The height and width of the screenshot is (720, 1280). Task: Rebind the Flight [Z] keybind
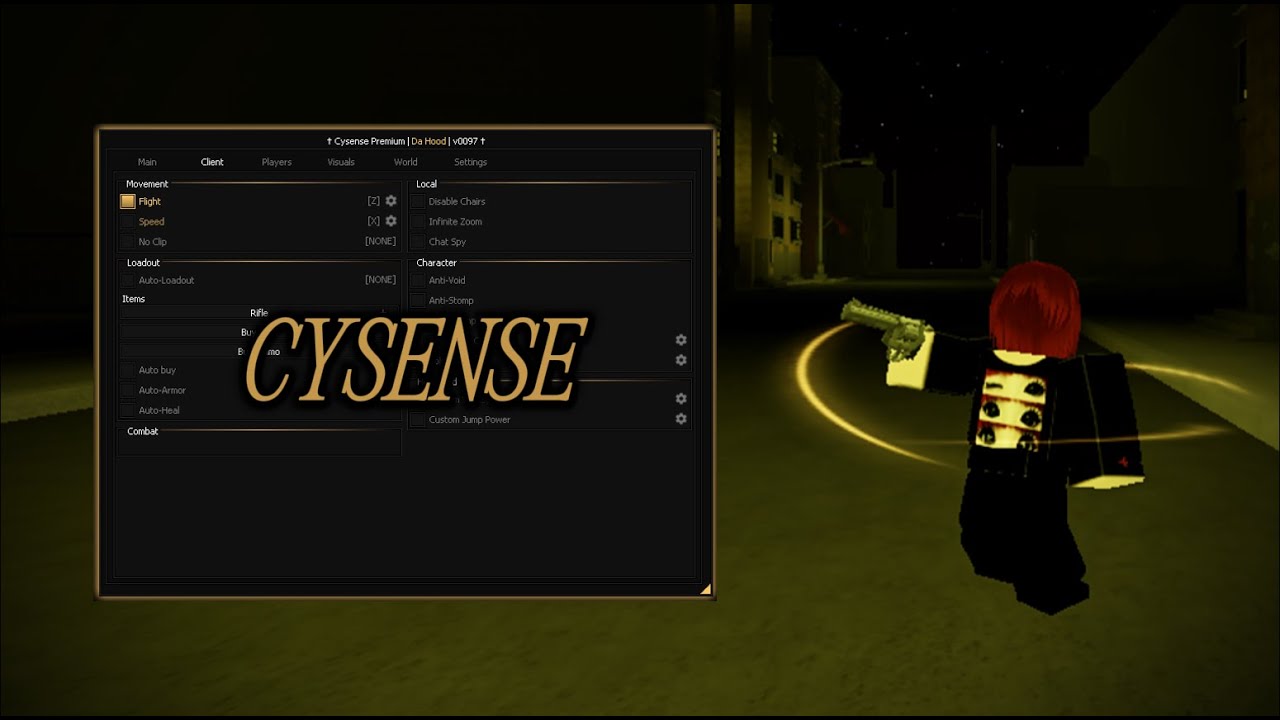(374, 201)
